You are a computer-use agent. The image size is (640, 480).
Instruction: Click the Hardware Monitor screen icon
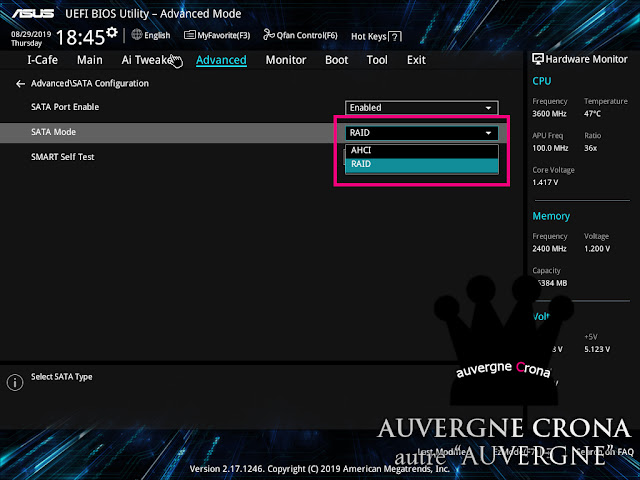538,59
